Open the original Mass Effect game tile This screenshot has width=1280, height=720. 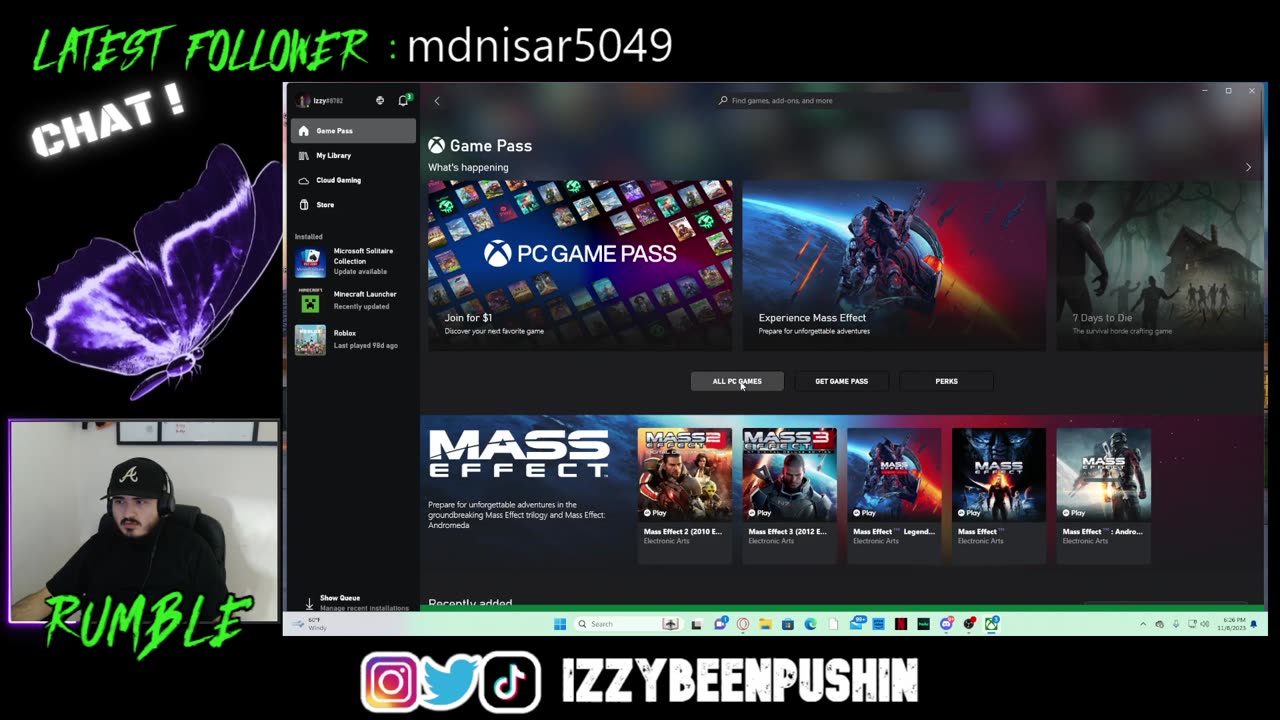998,496
